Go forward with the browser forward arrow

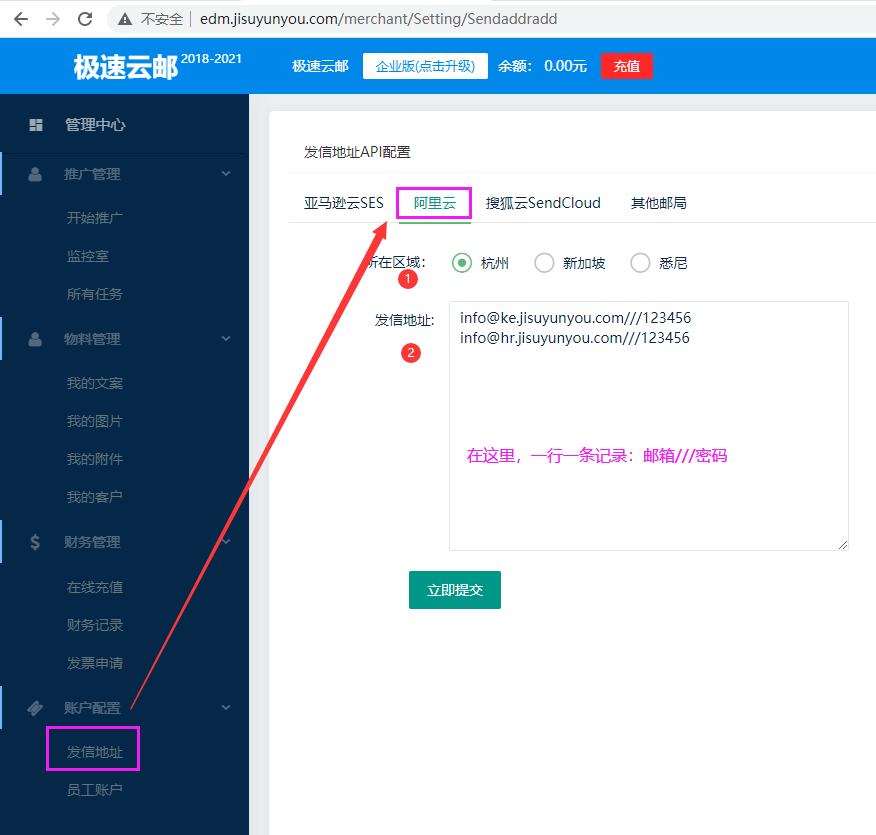coord(53,19)
